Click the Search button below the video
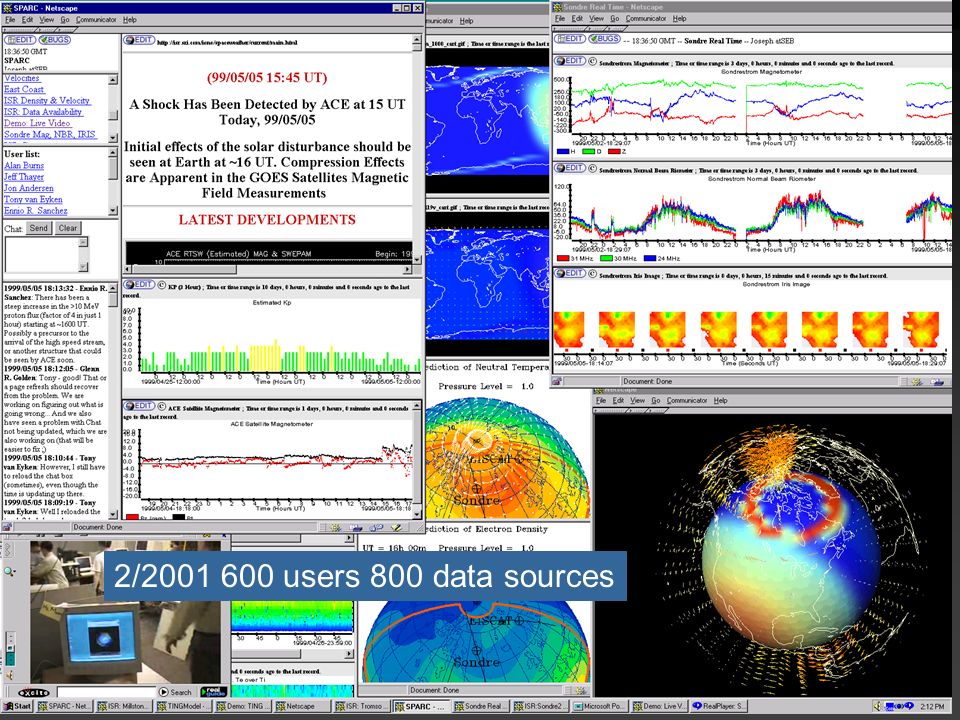 coord(176,692)
